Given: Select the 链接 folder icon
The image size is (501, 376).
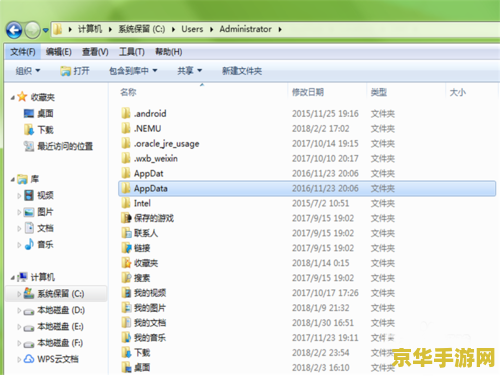Looking at the screenshot, I should tap(126, 248).
